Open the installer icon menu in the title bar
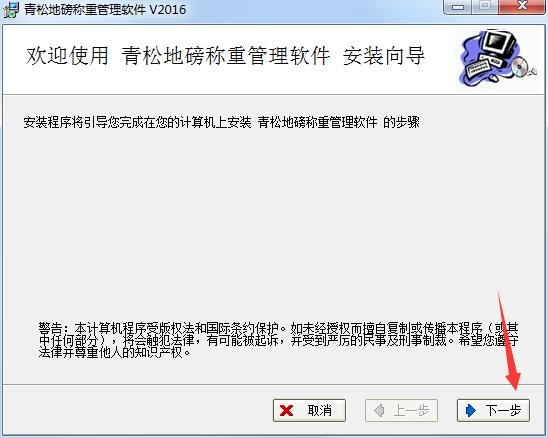Image resolution: width=548 pixels, height=438 pixels. [x=10, y=10]
